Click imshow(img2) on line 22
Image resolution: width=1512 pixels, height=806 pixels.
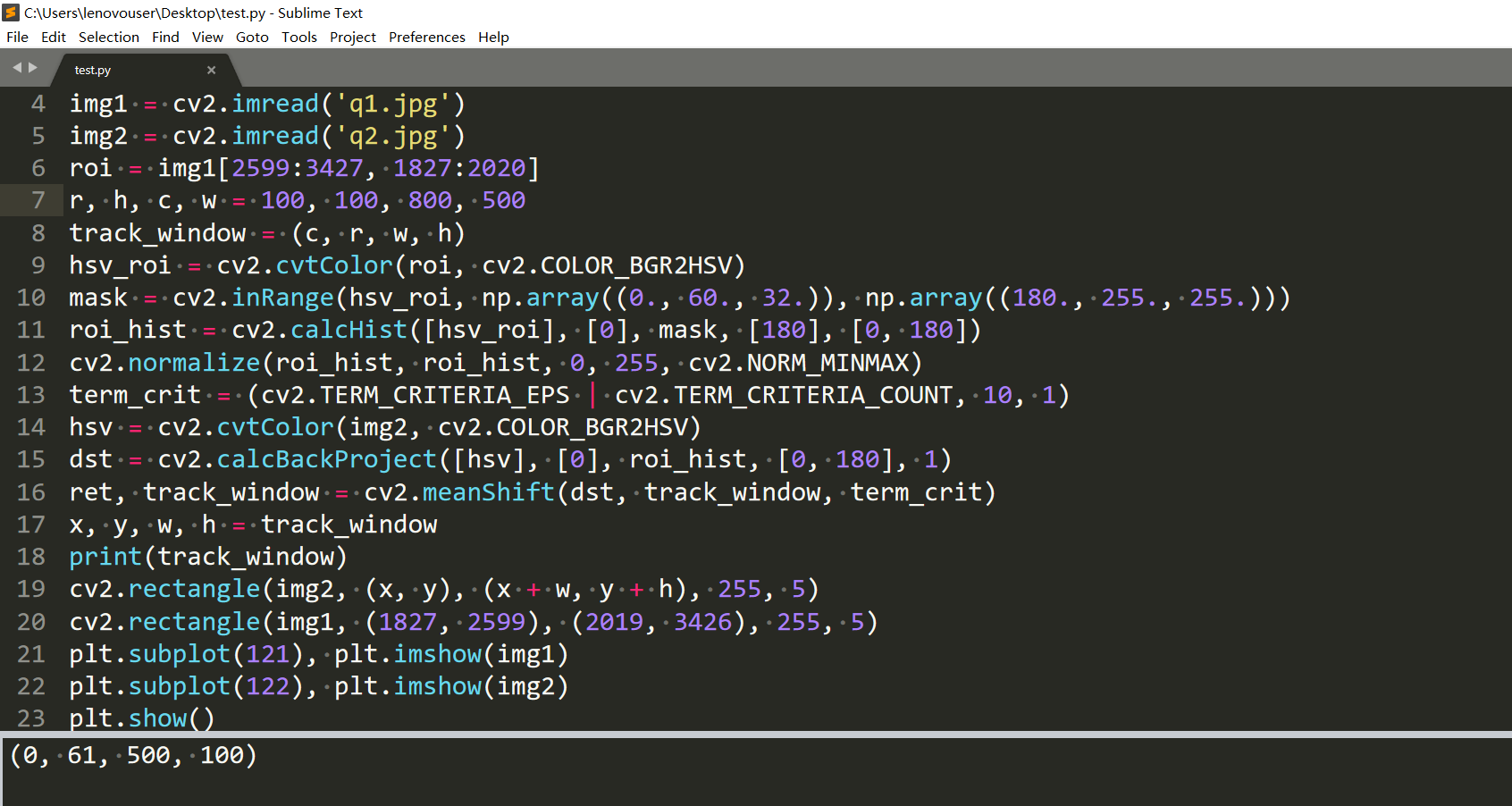pyautogui.click(x=482, y=686)
